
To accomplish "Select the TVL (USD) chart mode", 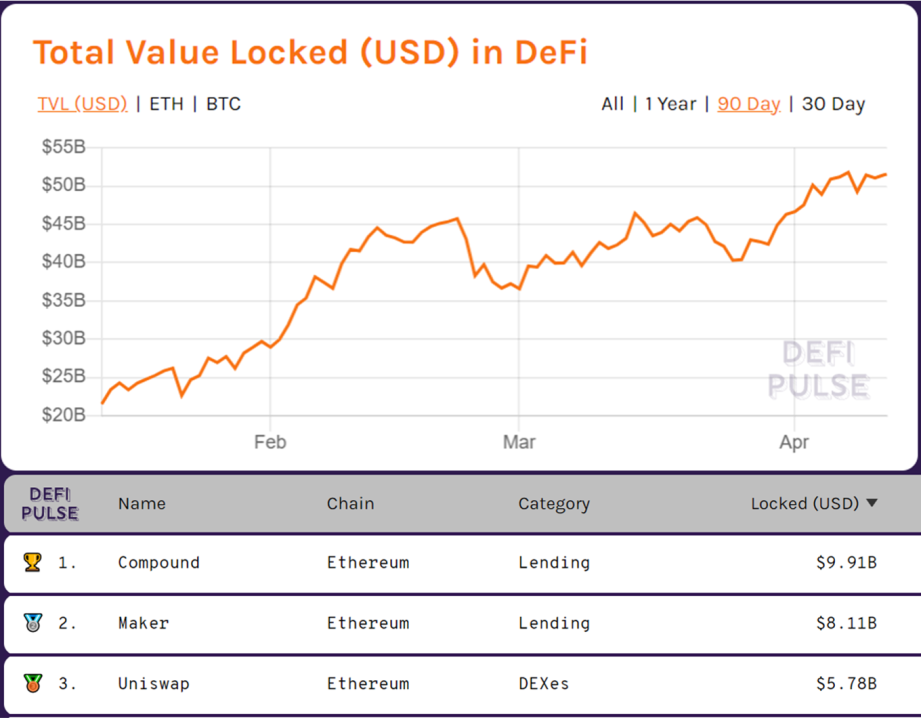I will (82, 104).
